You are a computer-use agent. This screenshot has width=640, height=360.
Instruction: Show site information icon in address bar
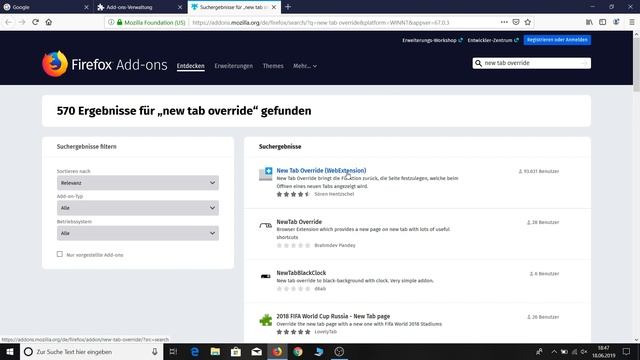111,22
